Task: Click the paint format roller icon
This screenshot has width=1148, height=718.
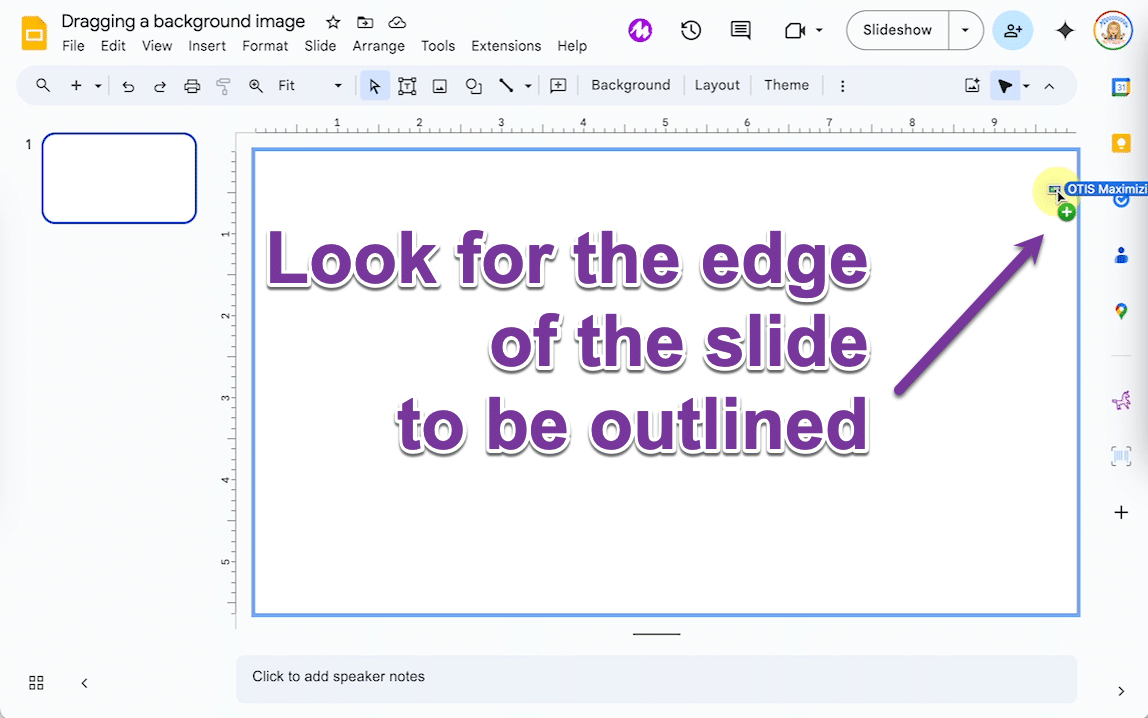Action: (223, 86)
